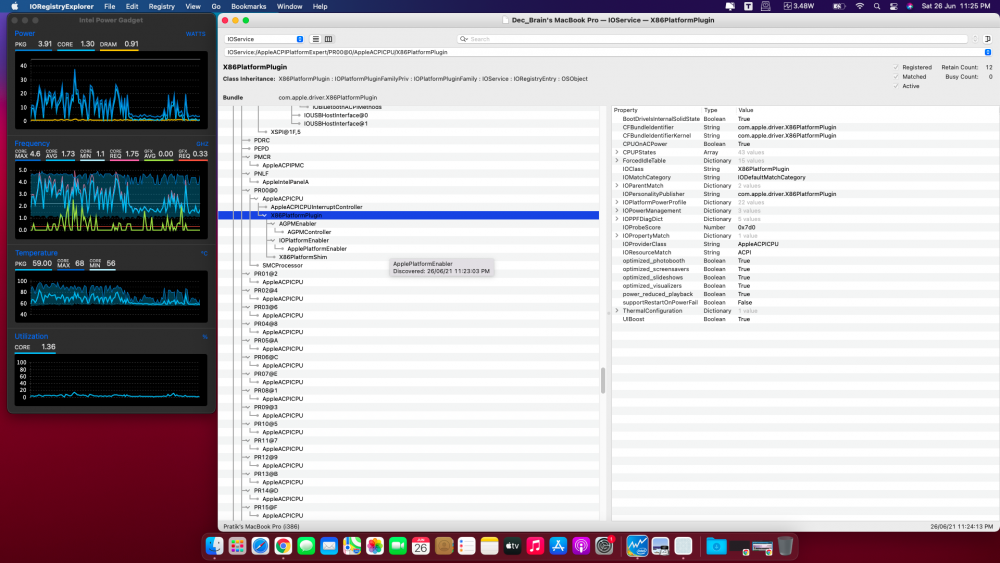Open Control Center in menu bar
The height and width of the screenshot is (563, 1000).
point(893,6)
